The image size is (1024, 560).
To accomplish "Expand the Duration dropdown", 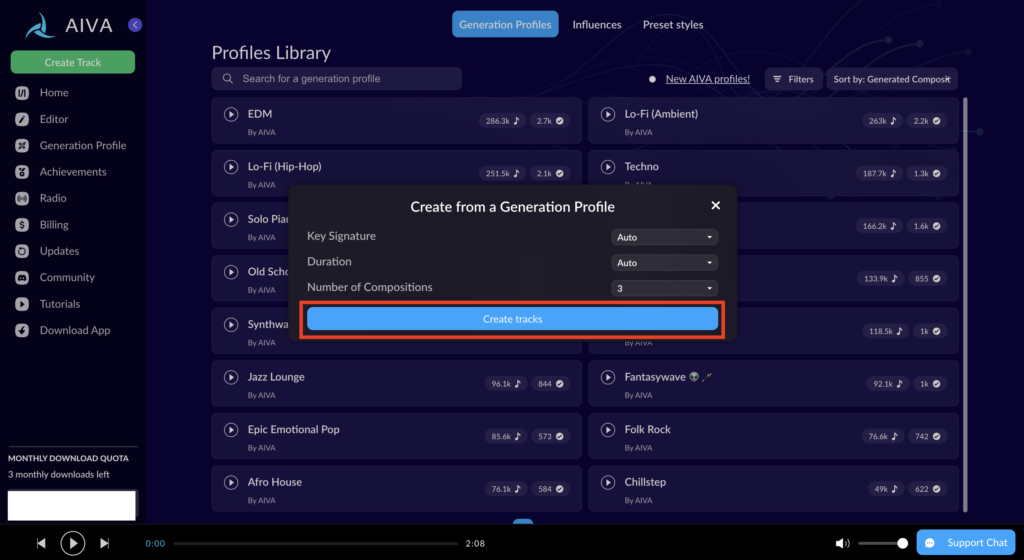I will [x=664, y=263].
